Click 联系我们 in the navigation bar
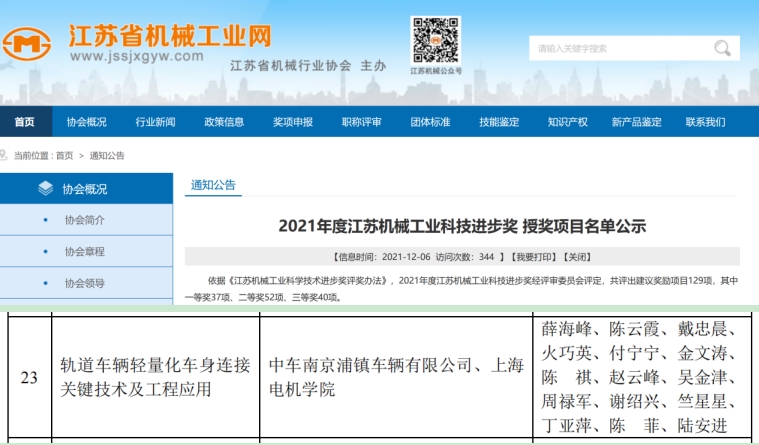This screenshot has width=759, height=445. click(x=705, y=122)
